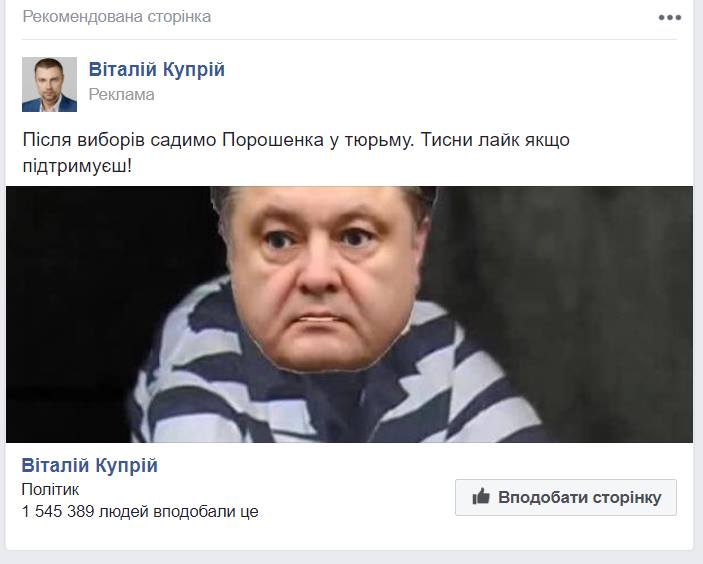Open the three-dot options menu
Image resolution: width=703 pixels, height=564 pixels.
click(670, 17)
